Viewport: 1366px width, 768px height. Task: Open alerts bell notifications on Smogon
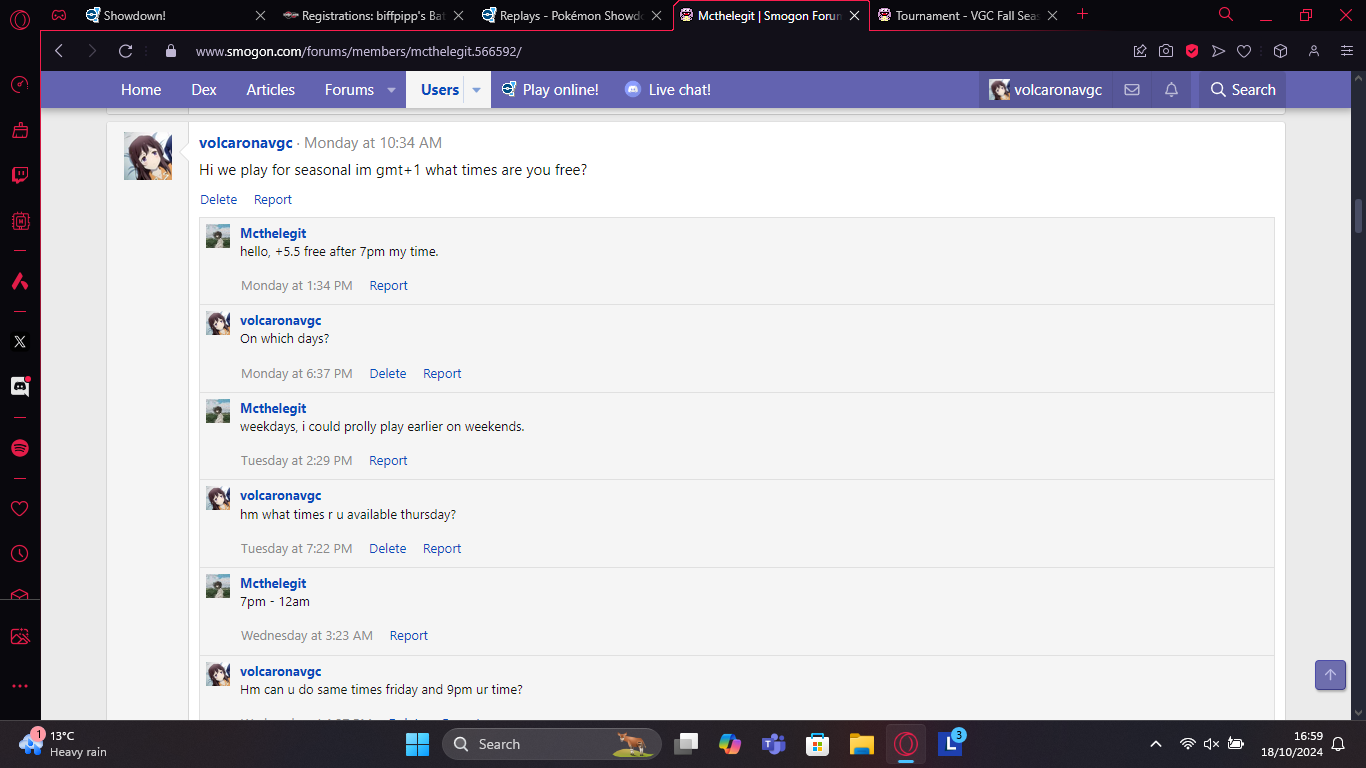coord(1171,90)
